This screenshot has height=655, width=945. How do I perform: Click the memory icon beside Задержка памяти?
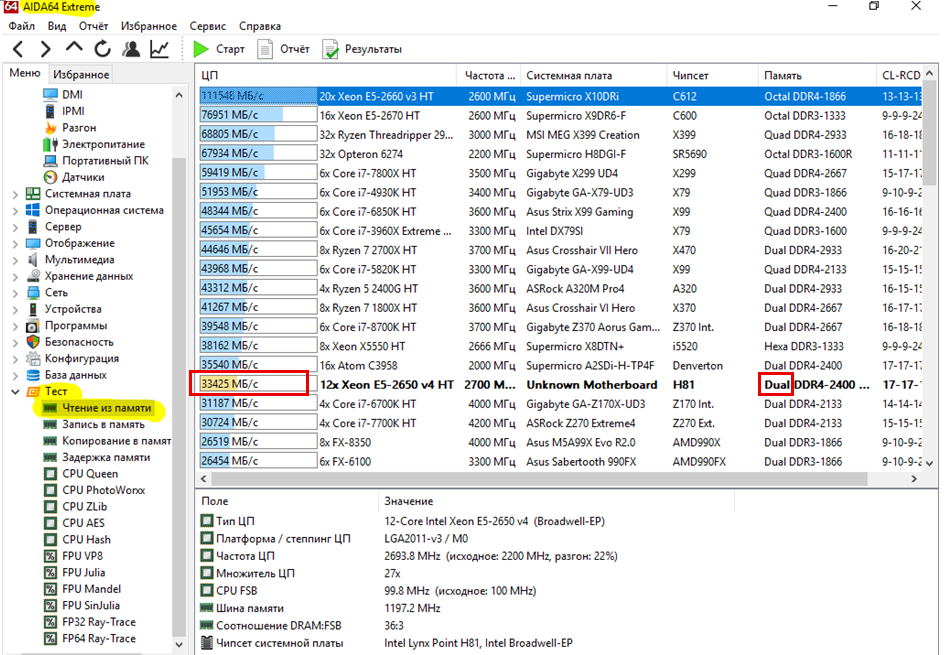[51, 457]
